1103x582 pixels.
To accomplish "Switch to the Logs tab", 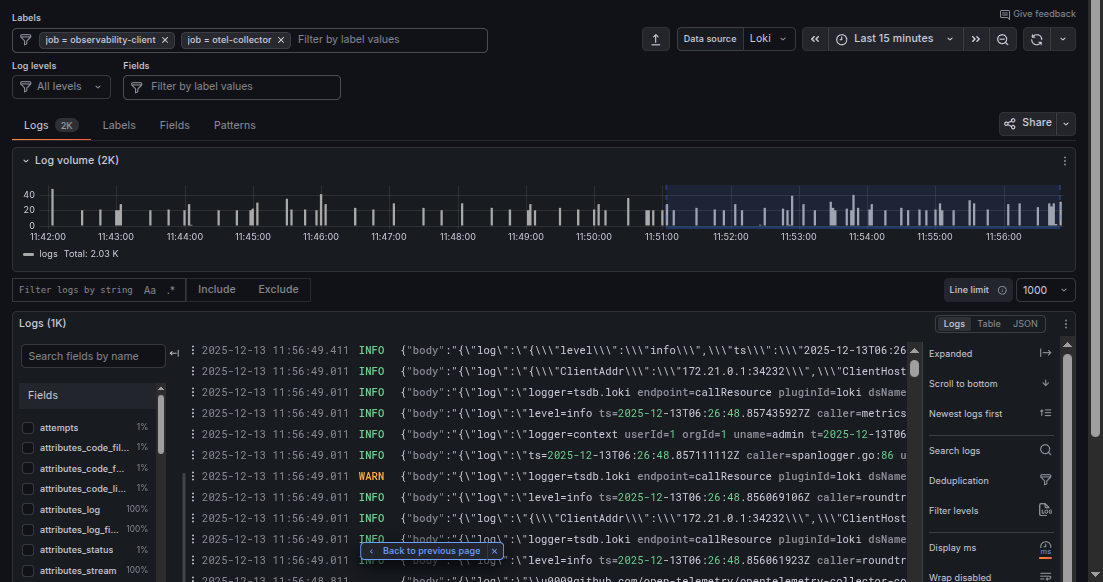I will pos(50,125).
